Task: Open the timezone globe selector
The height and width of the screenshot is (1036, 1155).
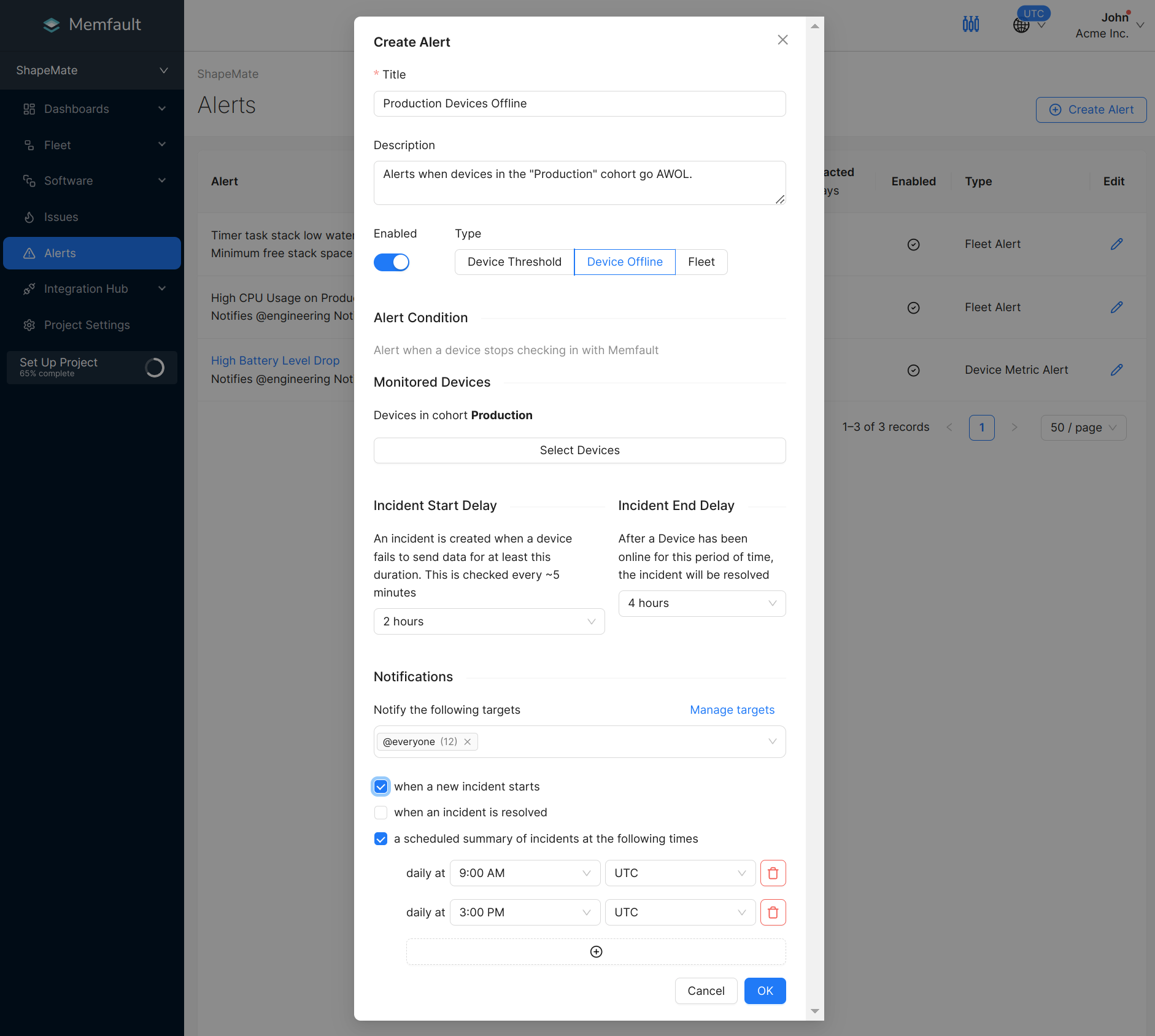Action: 1022,25
